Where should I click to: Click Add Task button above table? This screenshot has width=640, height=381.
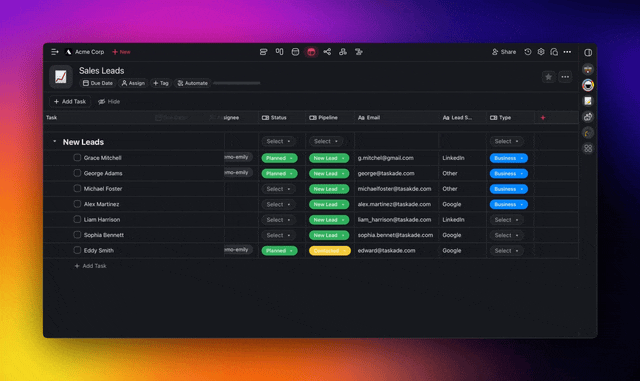coord(70,101)
